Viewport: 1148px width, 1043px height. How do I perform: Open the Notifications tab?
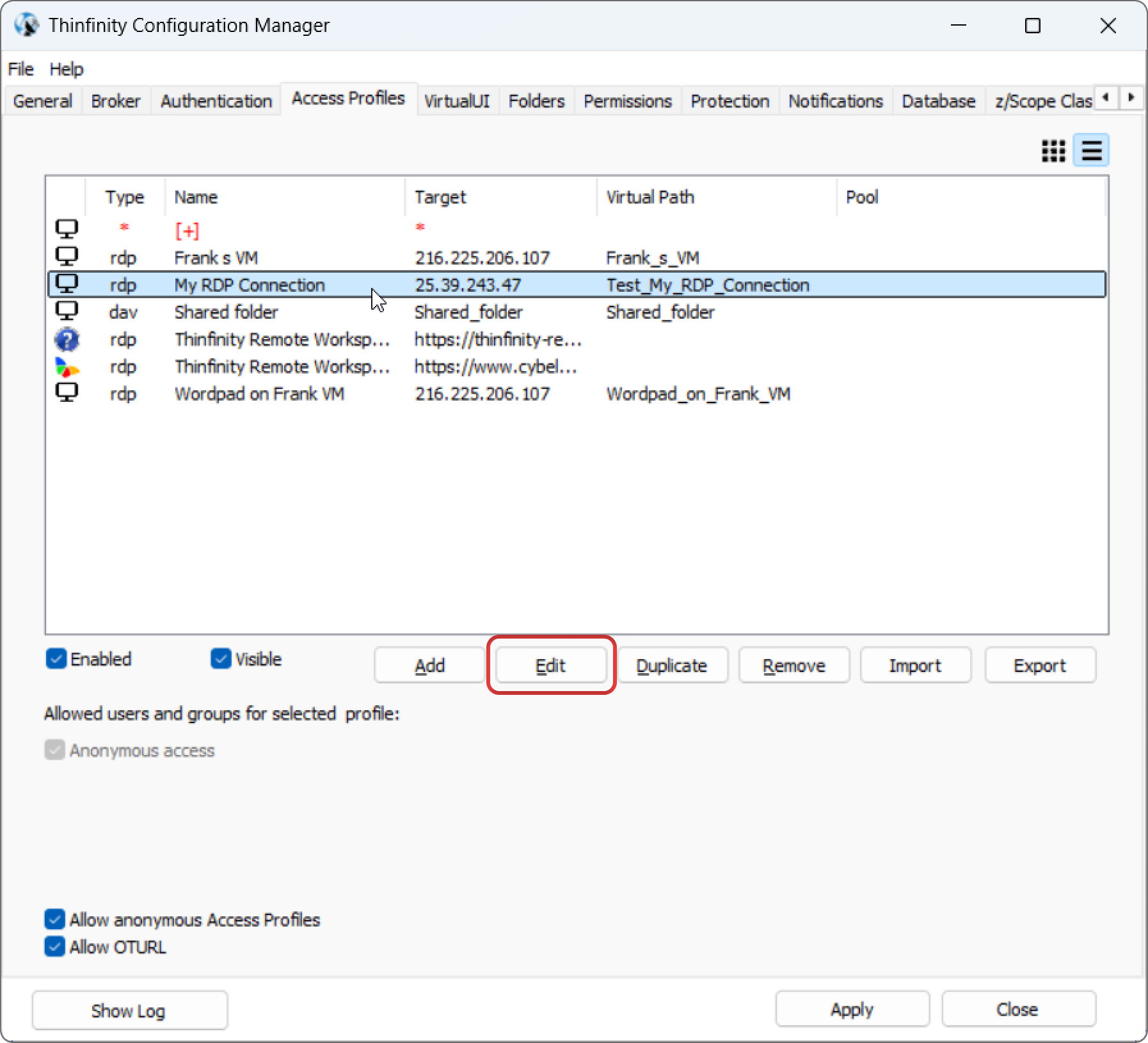tap(835, 101)
